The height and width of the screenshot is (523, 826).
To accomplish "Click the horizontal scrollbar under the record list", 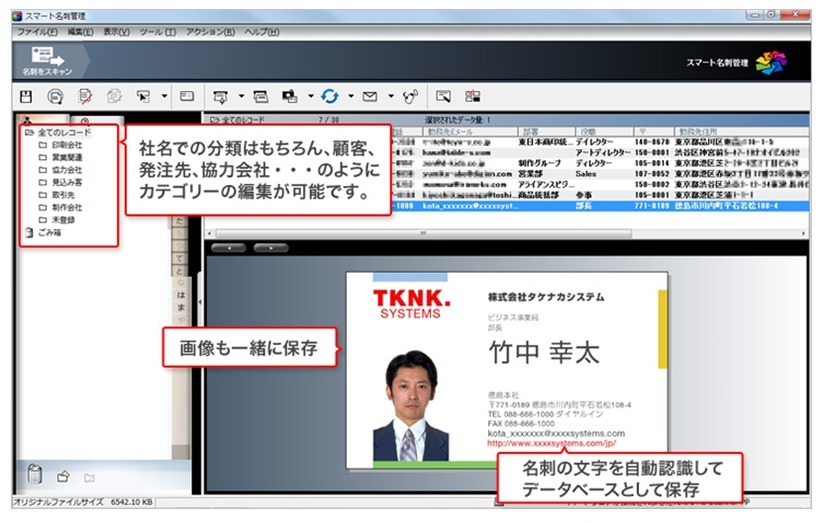I will [x=422, y=233].
